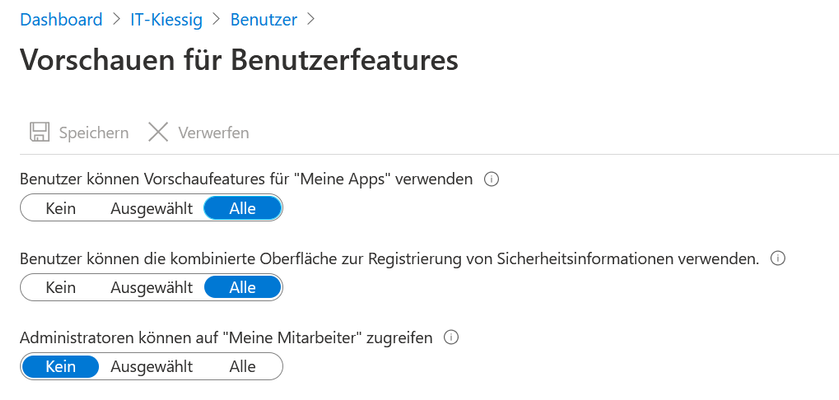Image resolution: width=839 pixels, height=400 pixels.
Task: Show info tooltip for Sicherheitsinformationen setting
Action: pos(777,259)
